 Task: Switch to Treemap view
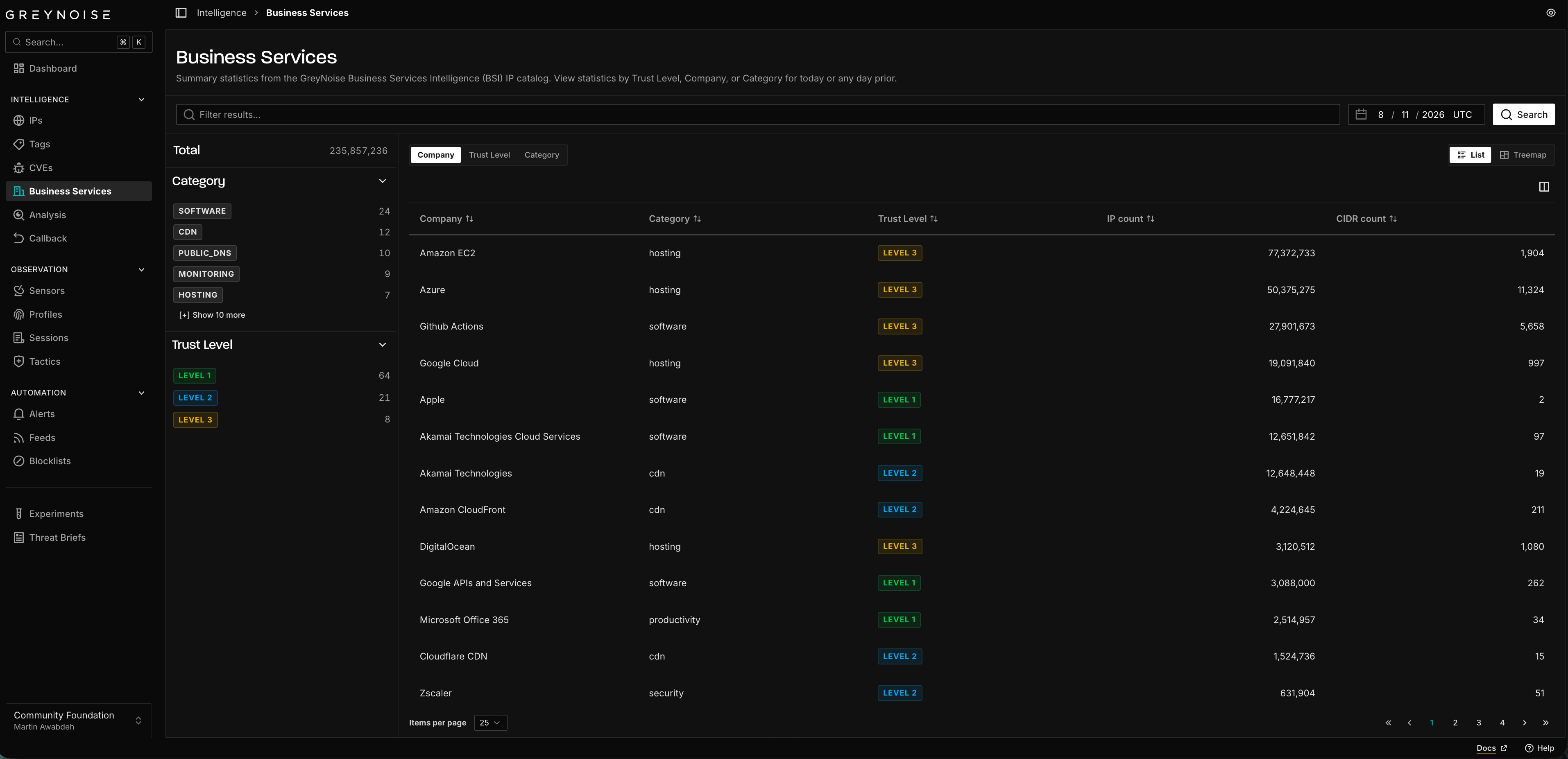point(1523,155)
